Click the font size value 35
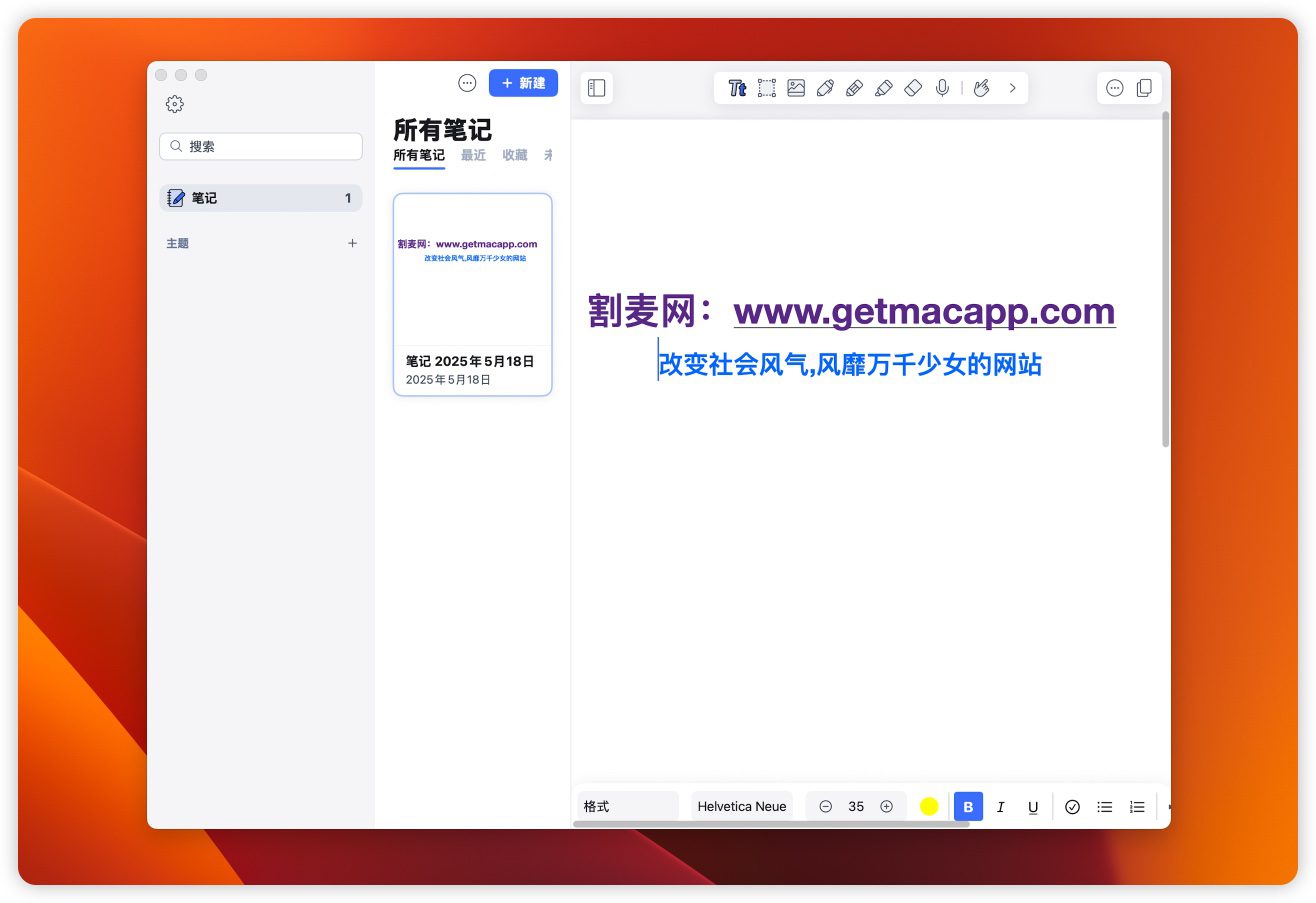 pyautogui.click(x=856, y=806)
